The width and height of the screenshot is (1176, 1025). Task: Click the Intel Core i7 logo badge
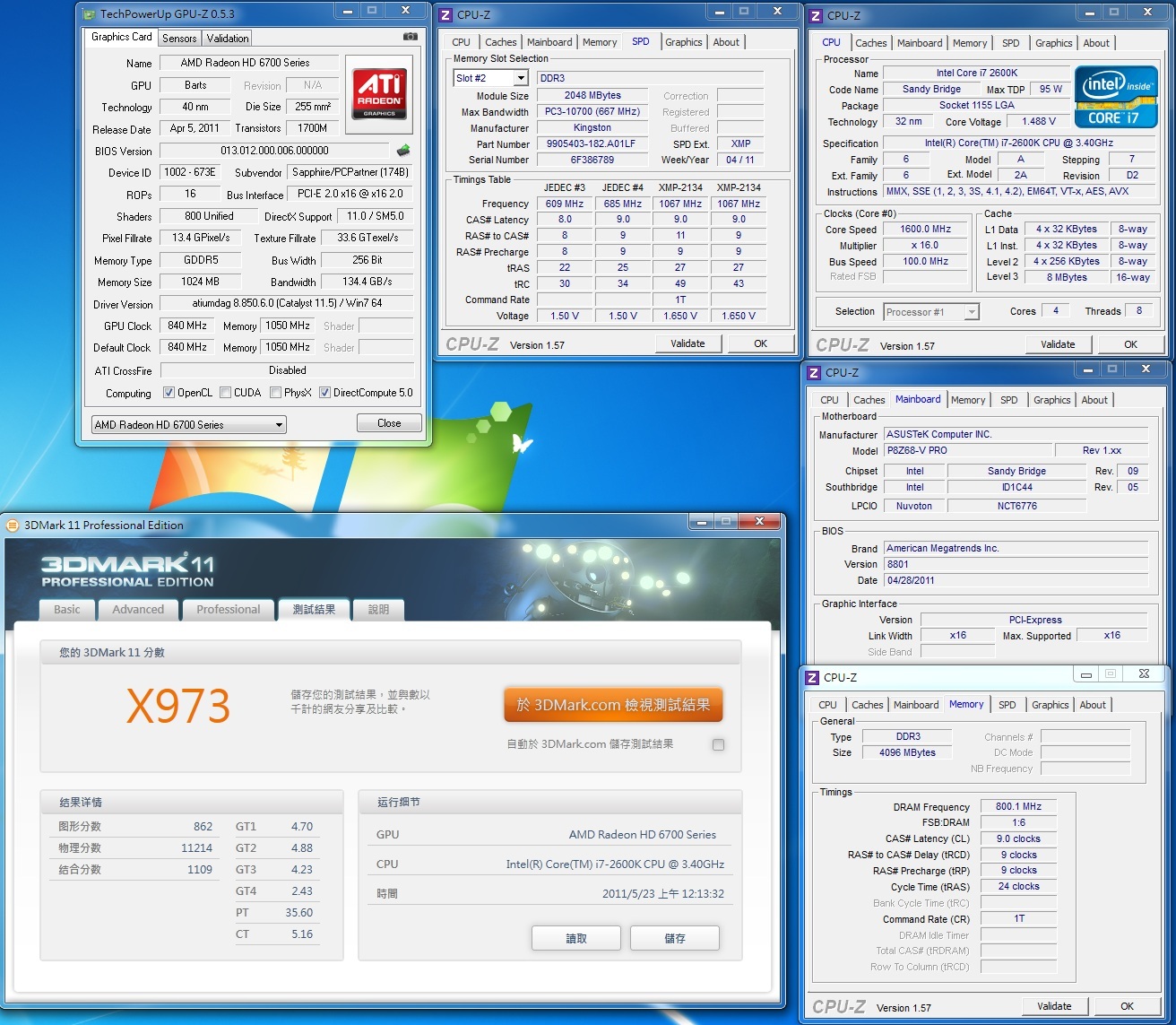tap(1115, 97)
